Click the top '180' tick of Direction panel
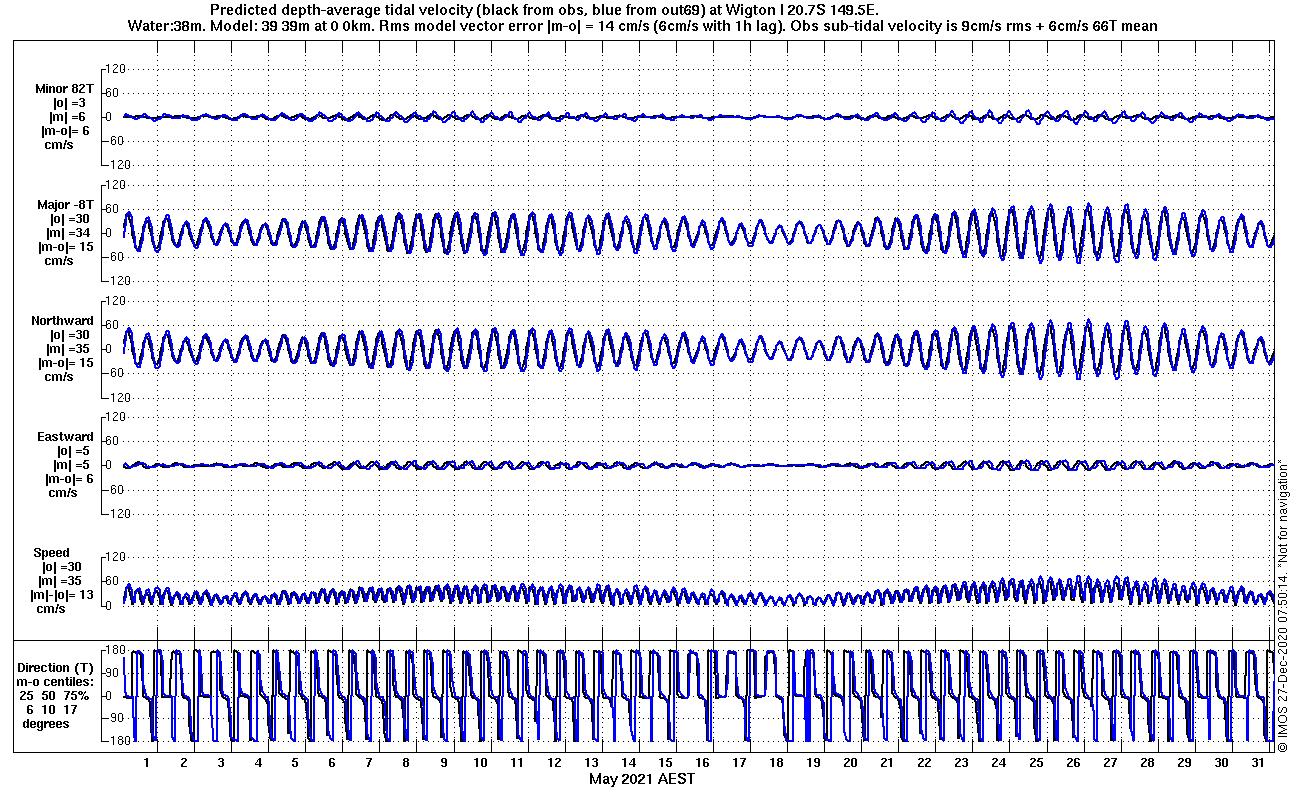1300x800 pixels. pyautogui.click(x=114, y=651)
